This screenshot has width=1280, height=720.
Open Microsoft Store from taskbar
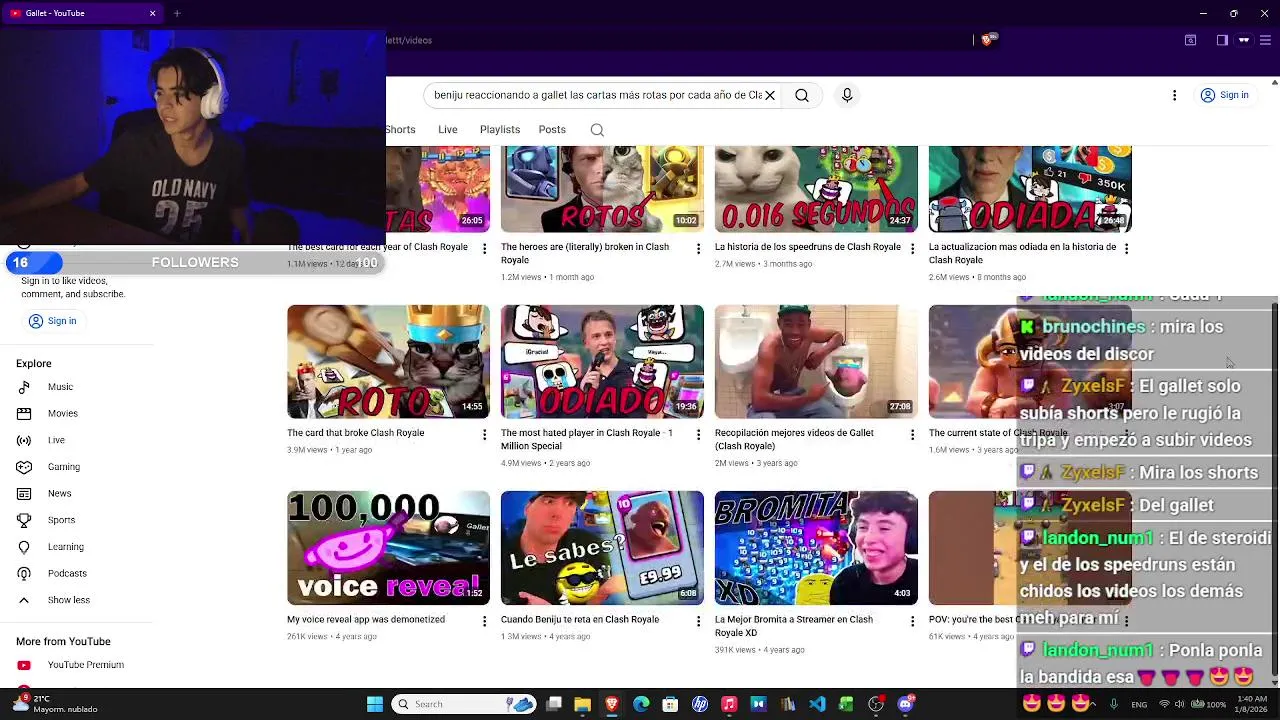[670, 704]
